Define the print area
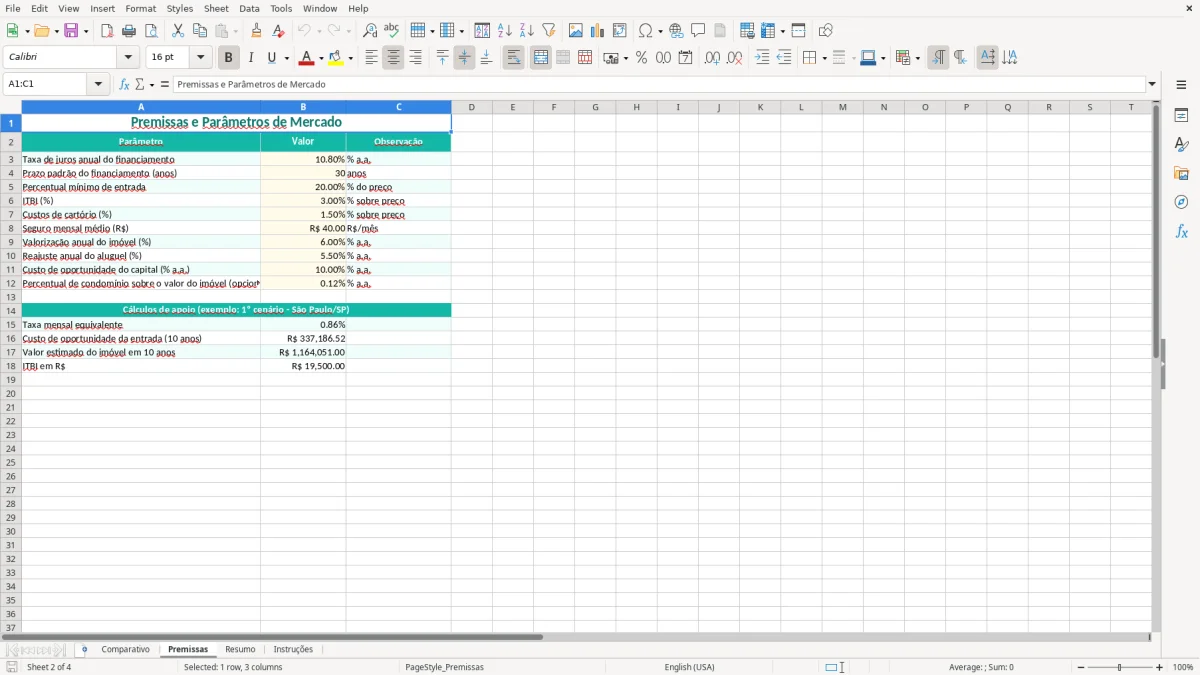 pos(747,31)
